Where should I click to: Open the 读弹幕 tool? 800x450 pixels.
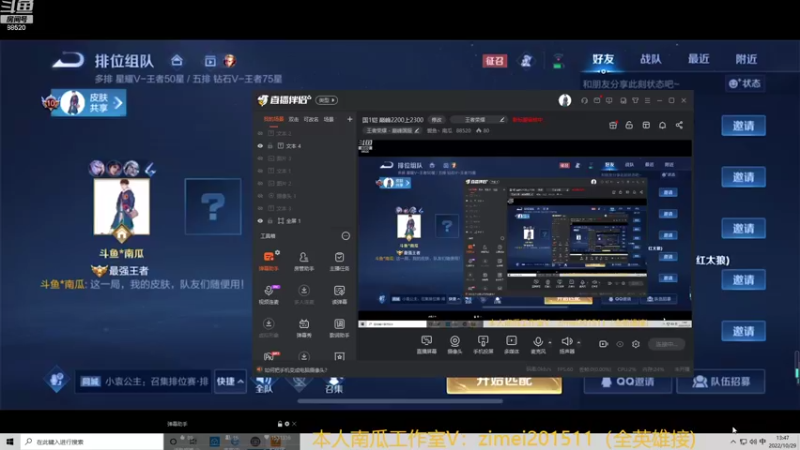point(339,294)
